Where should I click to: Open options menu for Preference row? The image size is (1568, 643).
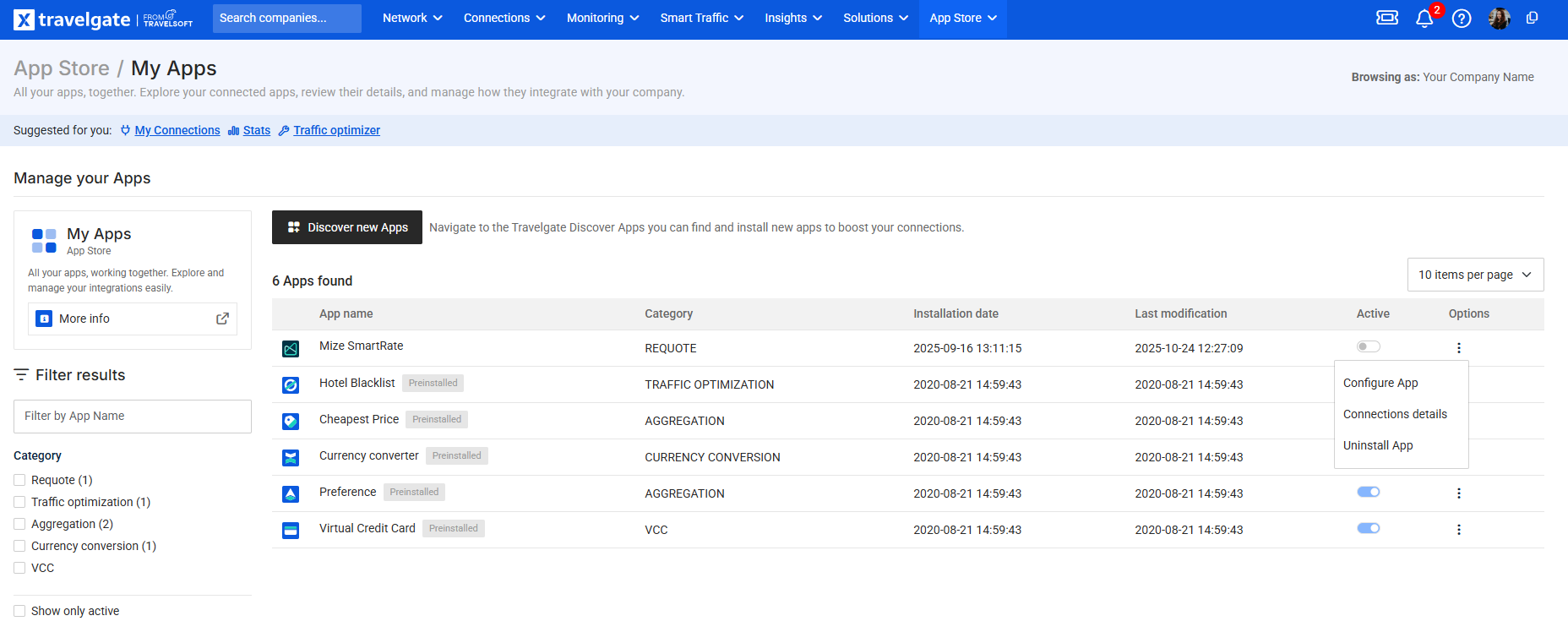click(1458, 493)
